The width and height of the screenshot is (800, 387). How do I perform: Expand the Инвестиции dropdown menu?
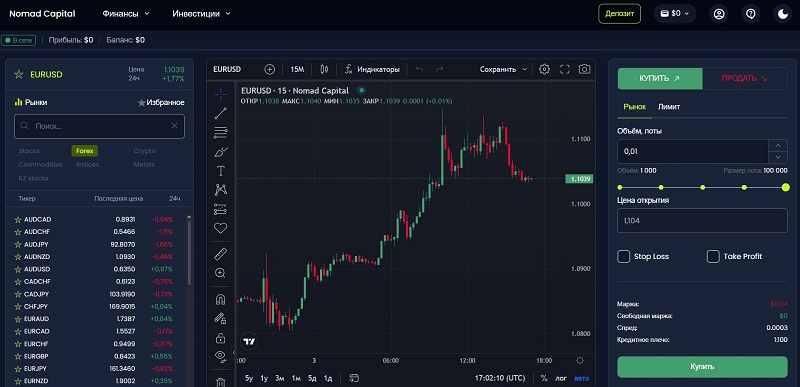click(x=202, y=14)
